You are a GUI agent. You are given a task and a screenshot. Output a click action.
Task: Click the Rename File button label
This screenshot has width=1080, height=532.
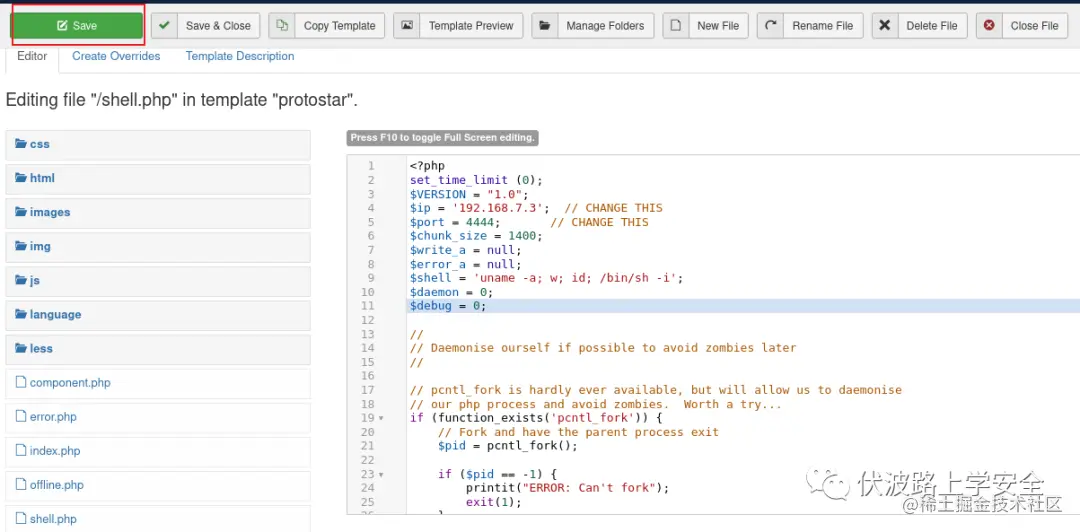coord(822,25)
